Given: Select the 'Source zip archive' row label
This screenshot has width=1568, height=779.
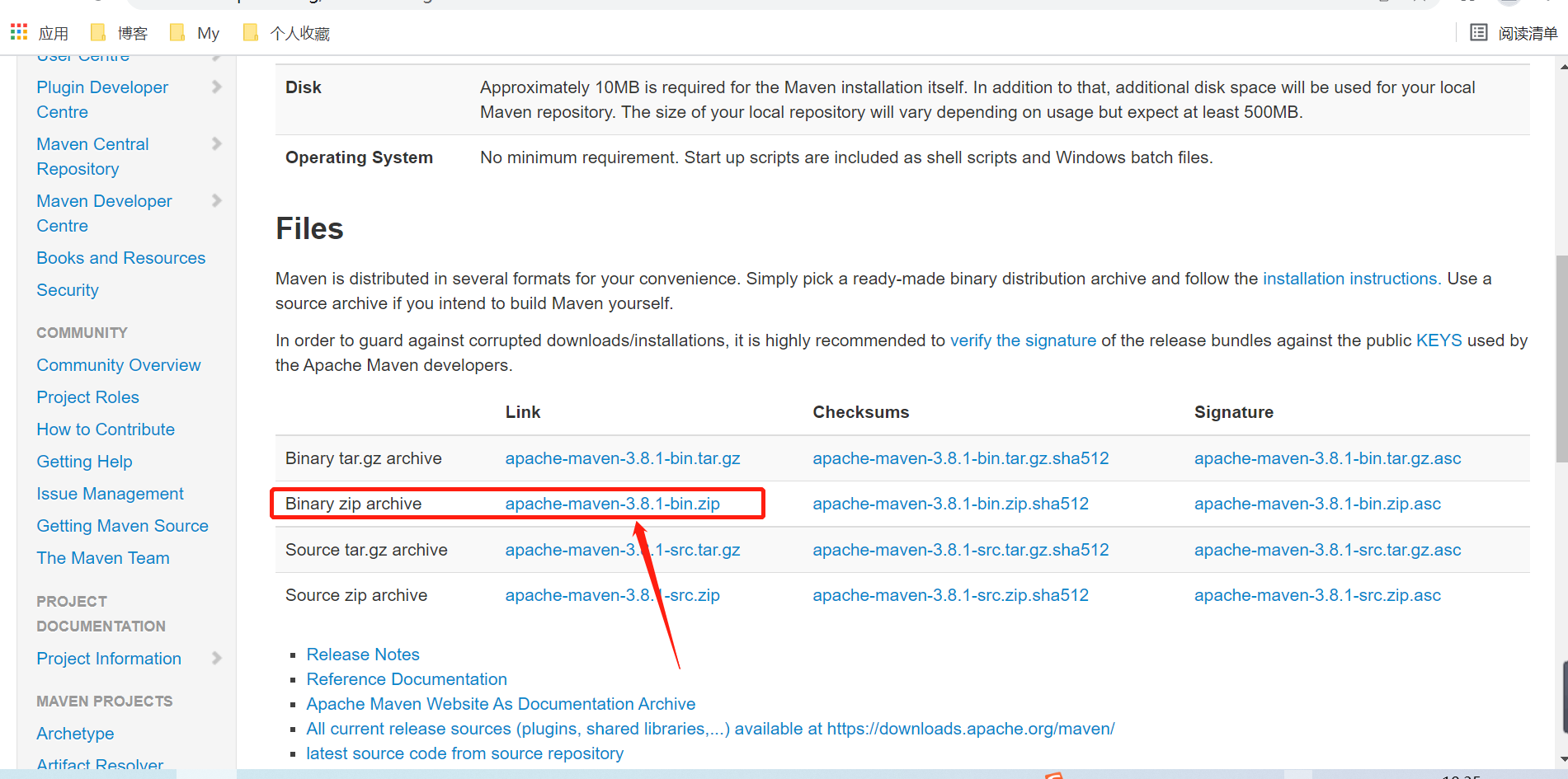Looking at the screenshot, I should coord(356,595).
